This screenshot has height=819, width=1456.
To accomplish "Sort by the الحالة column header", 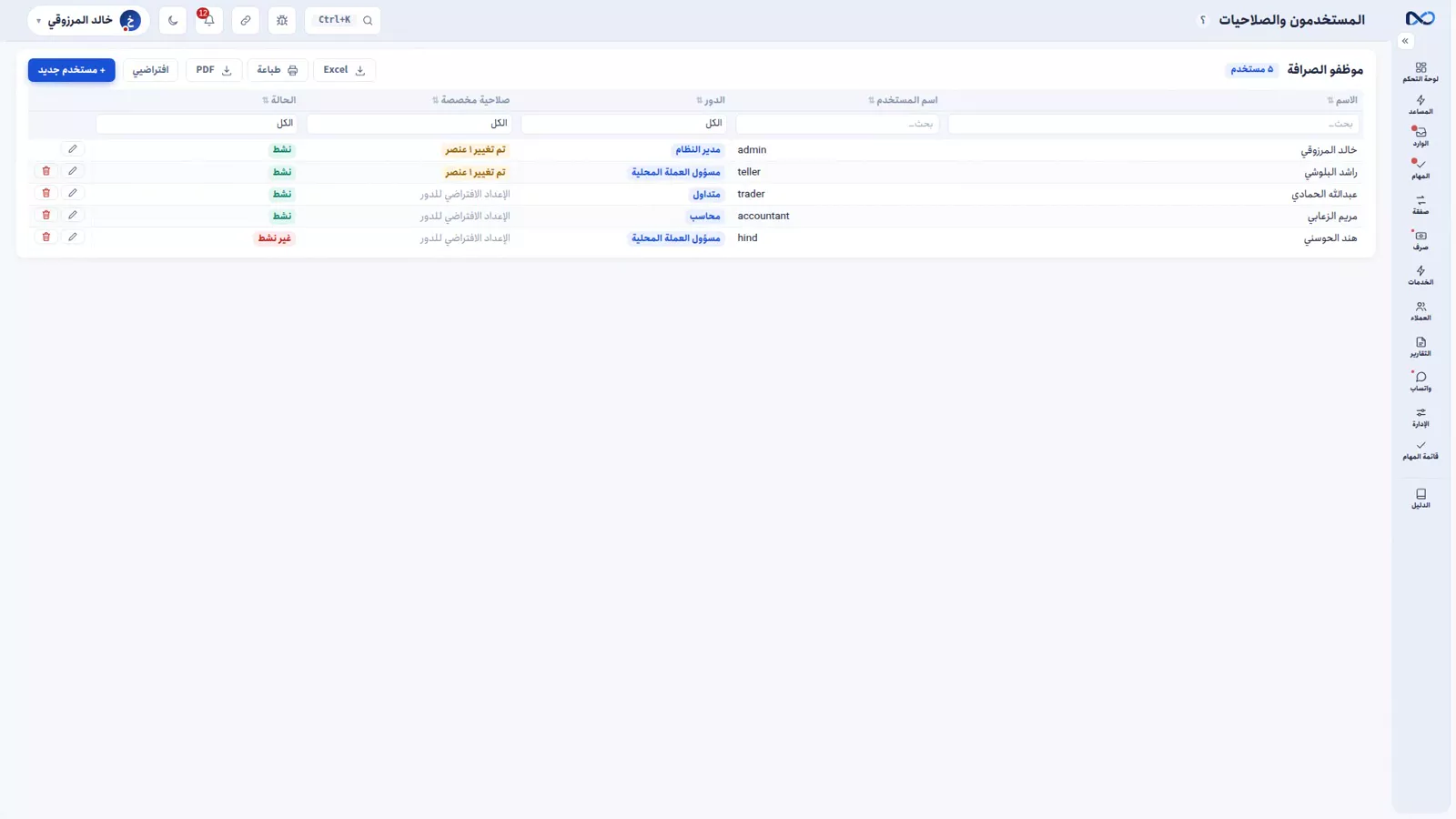I will tap(279, 100).
